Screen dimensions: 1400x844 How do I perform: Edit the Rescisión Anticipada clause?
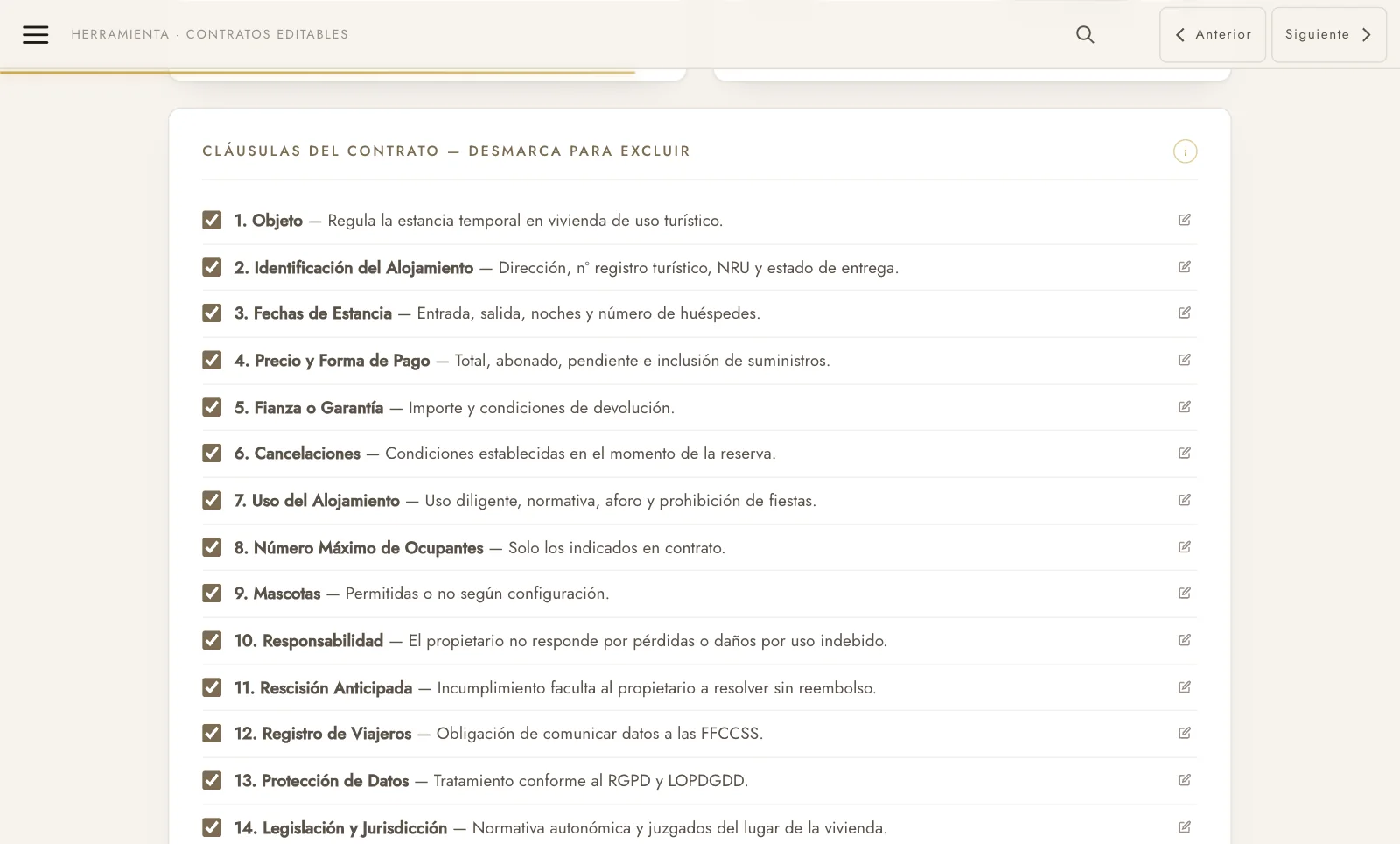point(1185,687)
